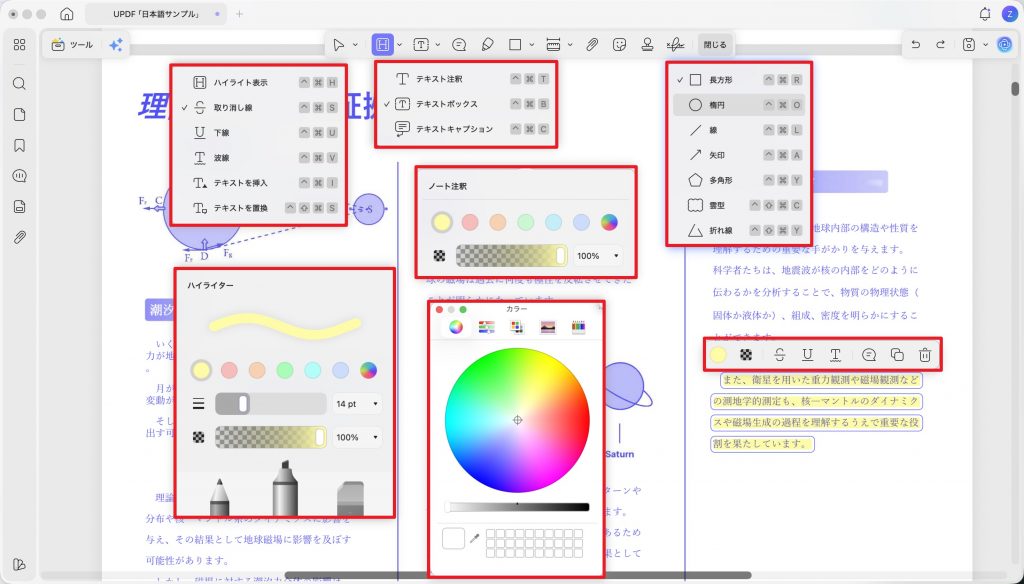Open the search panel in left sidebar
Screen dimensions: 1024x584
20,84
